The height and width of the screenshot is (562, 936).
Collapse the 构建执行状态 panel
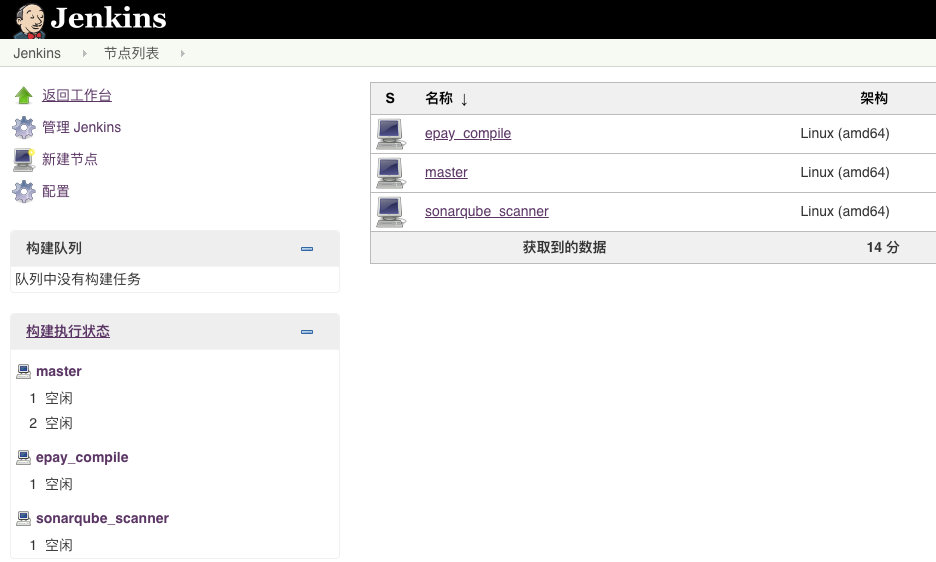[307, 332]
